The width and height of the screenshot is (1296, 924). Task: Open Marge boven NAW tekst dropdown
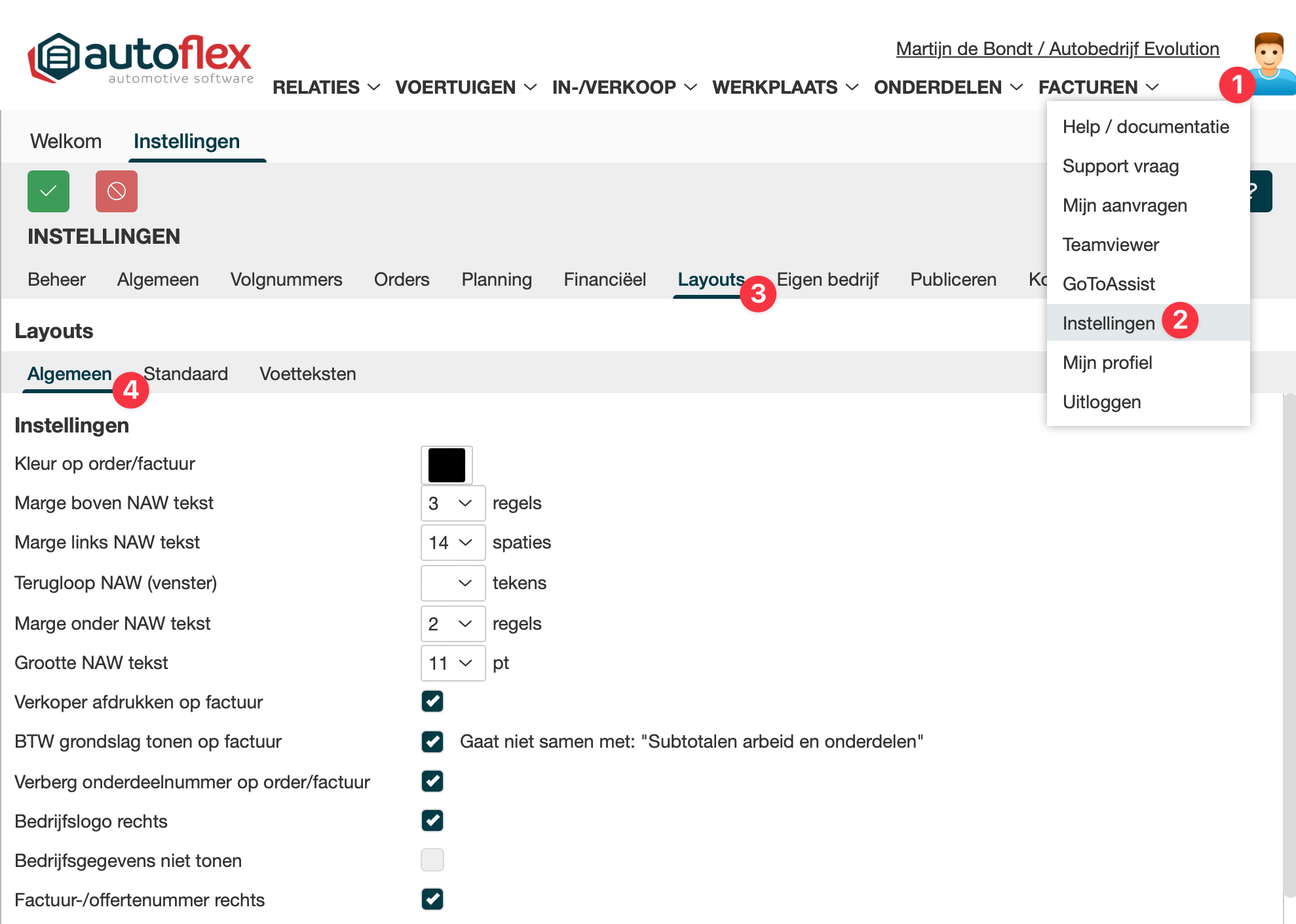click(x=452, y=503)
